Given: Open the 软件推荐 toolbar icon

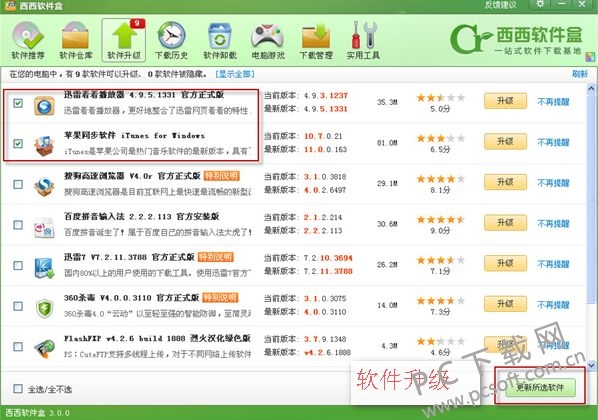Looking at the screenshot, I should (x=28, y=40).
